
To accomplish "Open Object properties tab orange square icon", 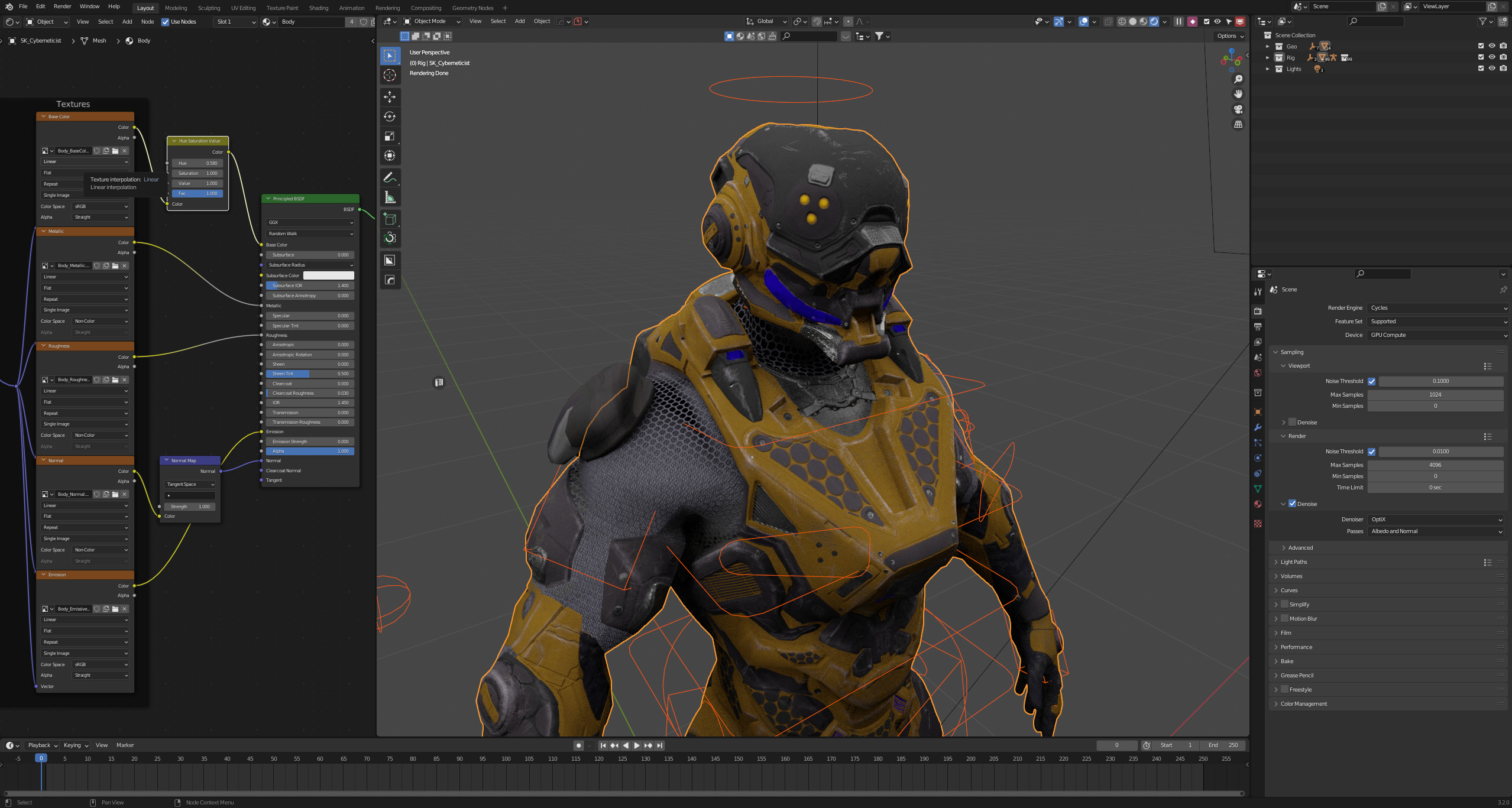I will (x=1258, y=412).
